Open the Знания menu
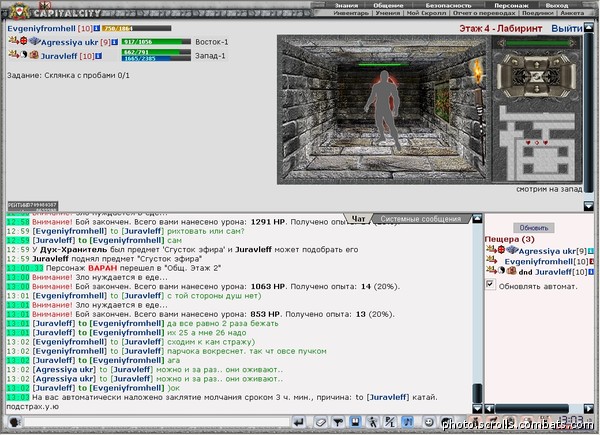Image resolution: width=600 pixels, height=435 pixels. pos(346,5)
